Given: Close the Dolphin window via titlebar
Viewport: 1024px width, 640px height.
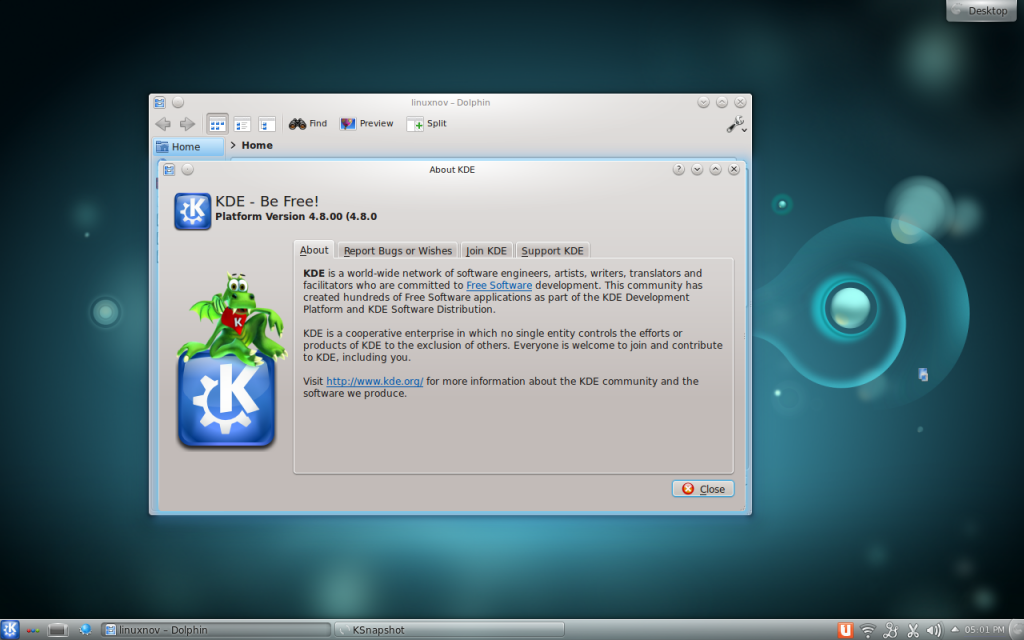Looking at the screenshot, I should 740,103.
